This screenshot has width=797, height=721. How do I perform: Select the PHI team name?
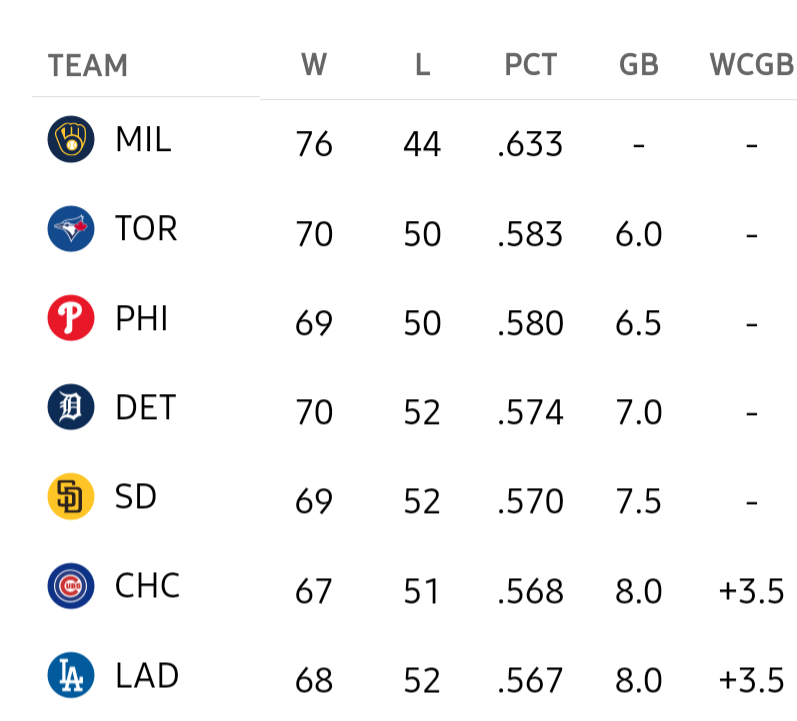[142, 318]
